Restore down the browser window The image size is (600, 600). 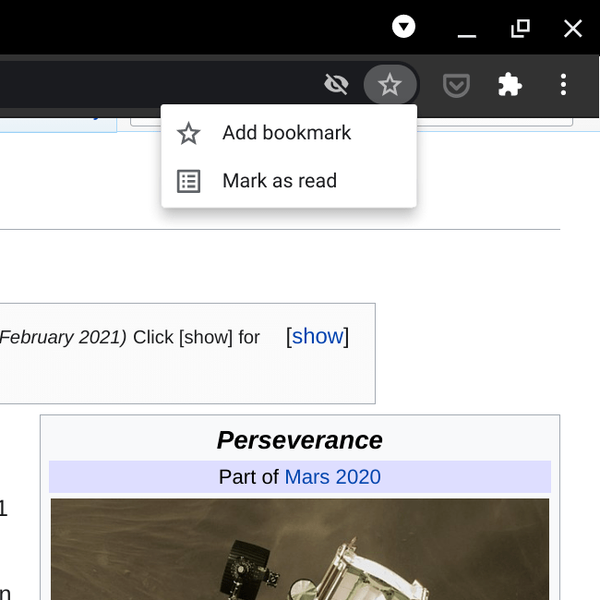tap(520, 28)
